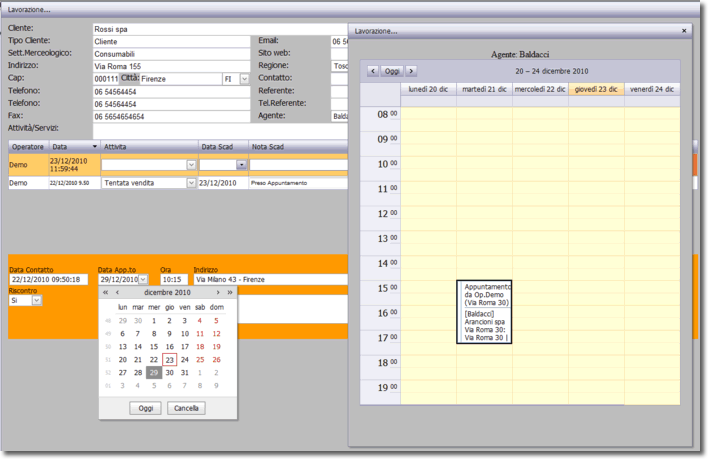
Task: Click 08:00 time slot label
Action: point(387,114)
